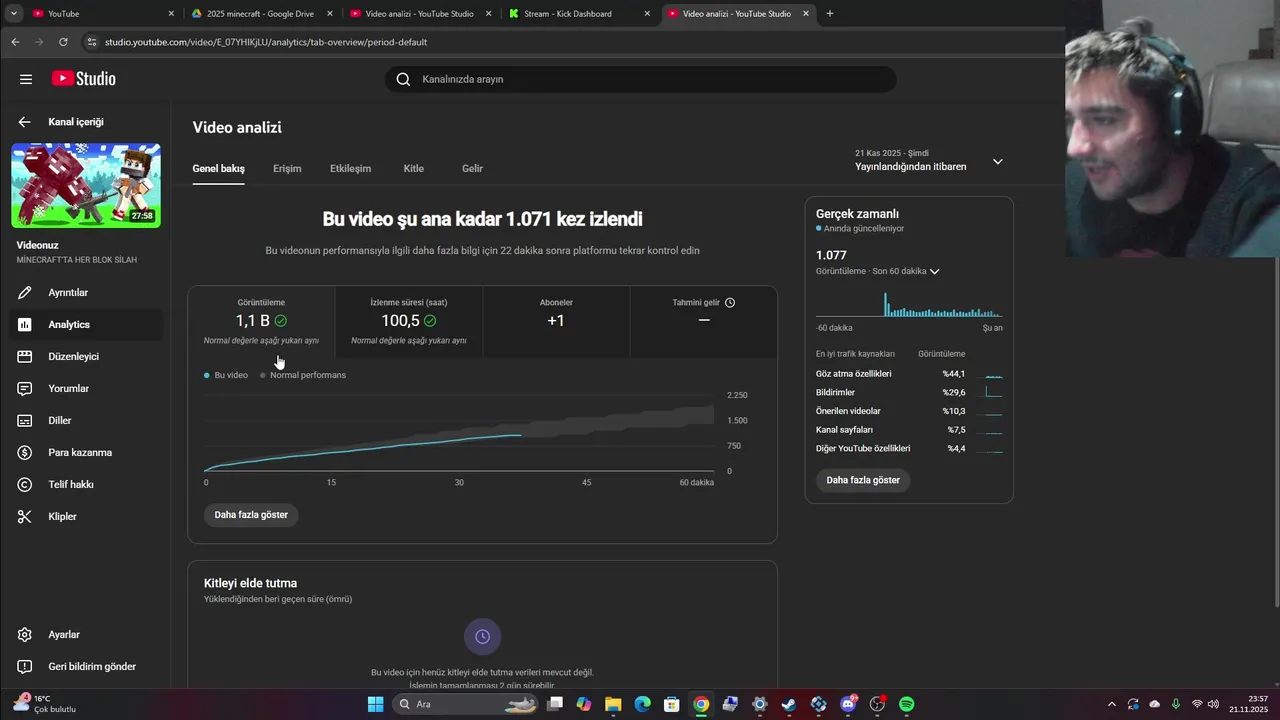Image resolution: width=1280 pixels, height=720 pixels.
Task: Click Daha fazla göster in Gerçek zamanlı
Action: pyautogui.click(x=863, y=480)
